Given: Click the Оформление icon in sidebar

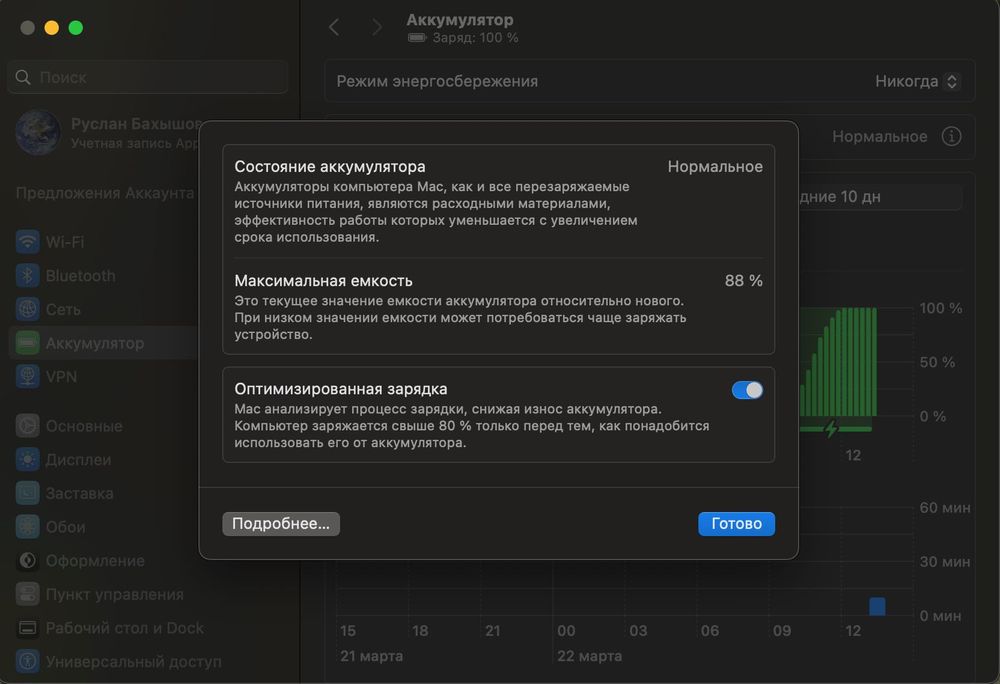Looking at the screenshot, I should pos(27,560).
